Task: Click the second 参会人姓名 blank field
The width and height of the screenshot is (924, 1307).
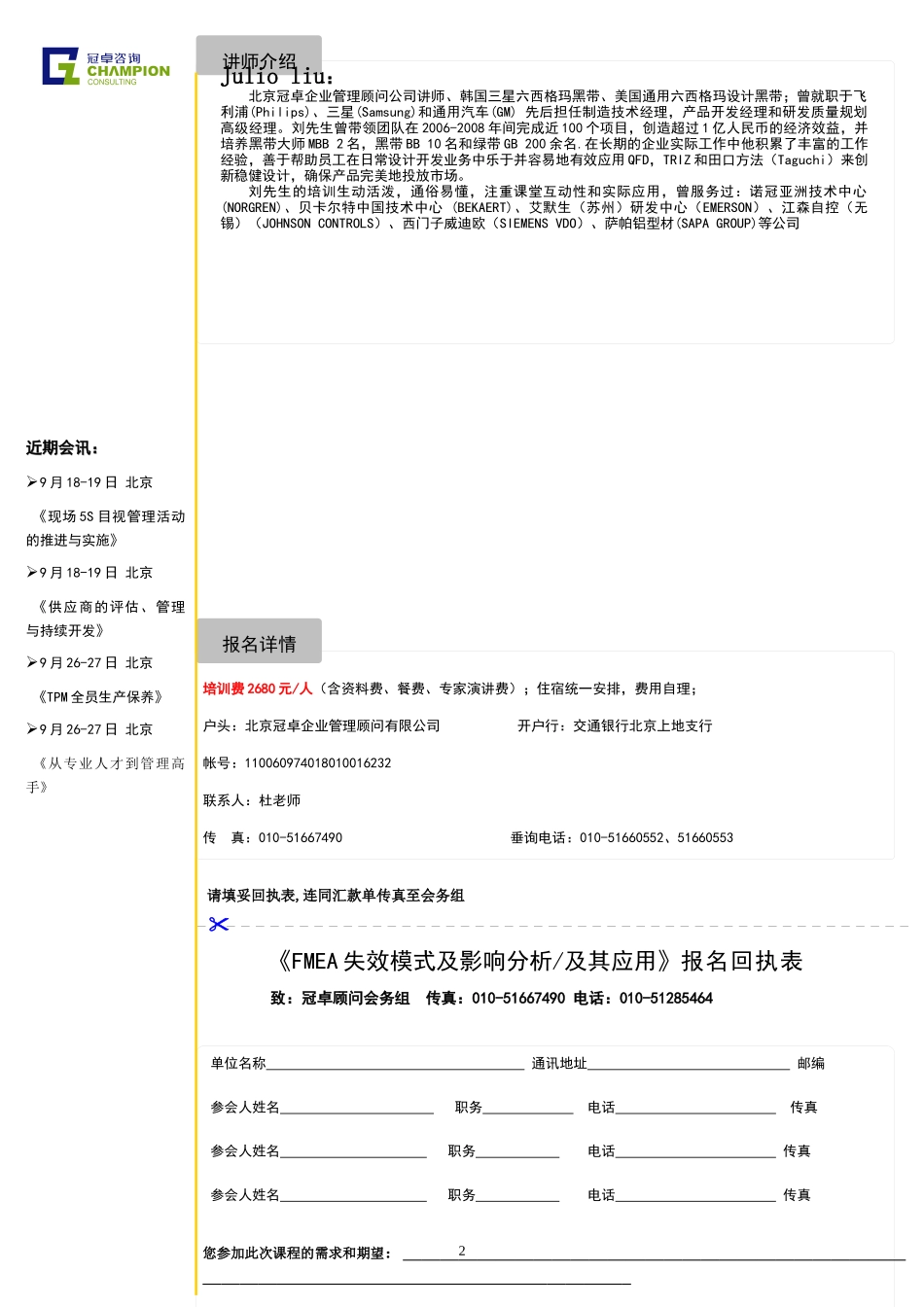Action: click(353, 1150)
